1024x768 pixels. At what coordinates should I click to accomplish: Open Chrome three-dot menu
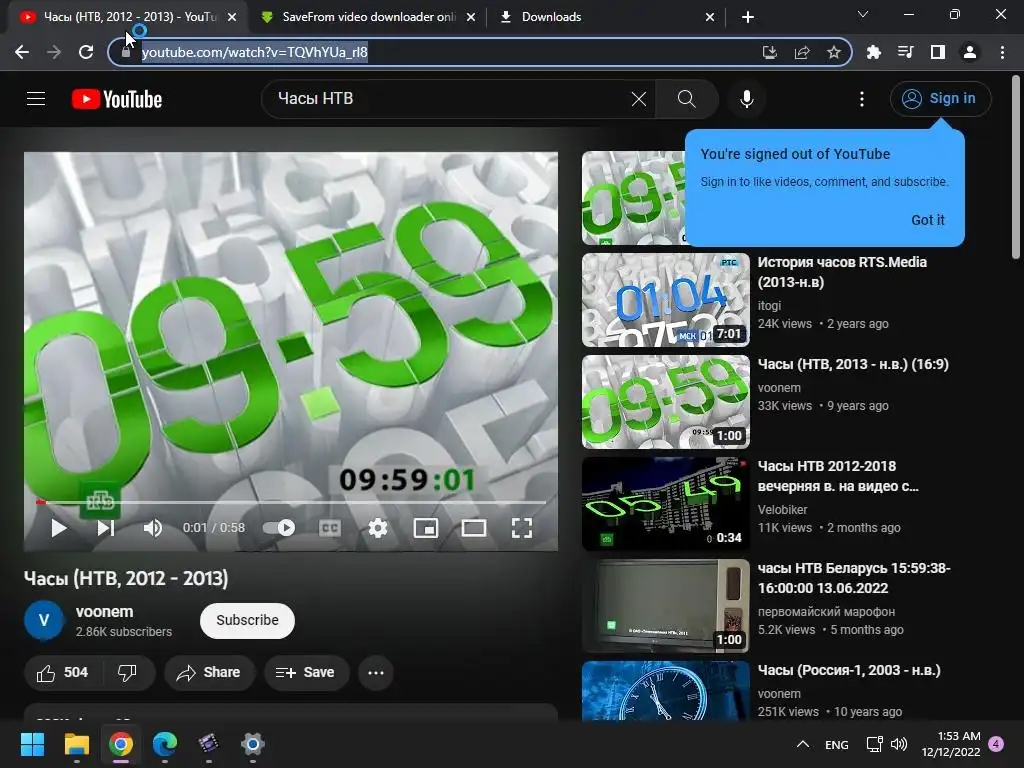pos(1002,52)
